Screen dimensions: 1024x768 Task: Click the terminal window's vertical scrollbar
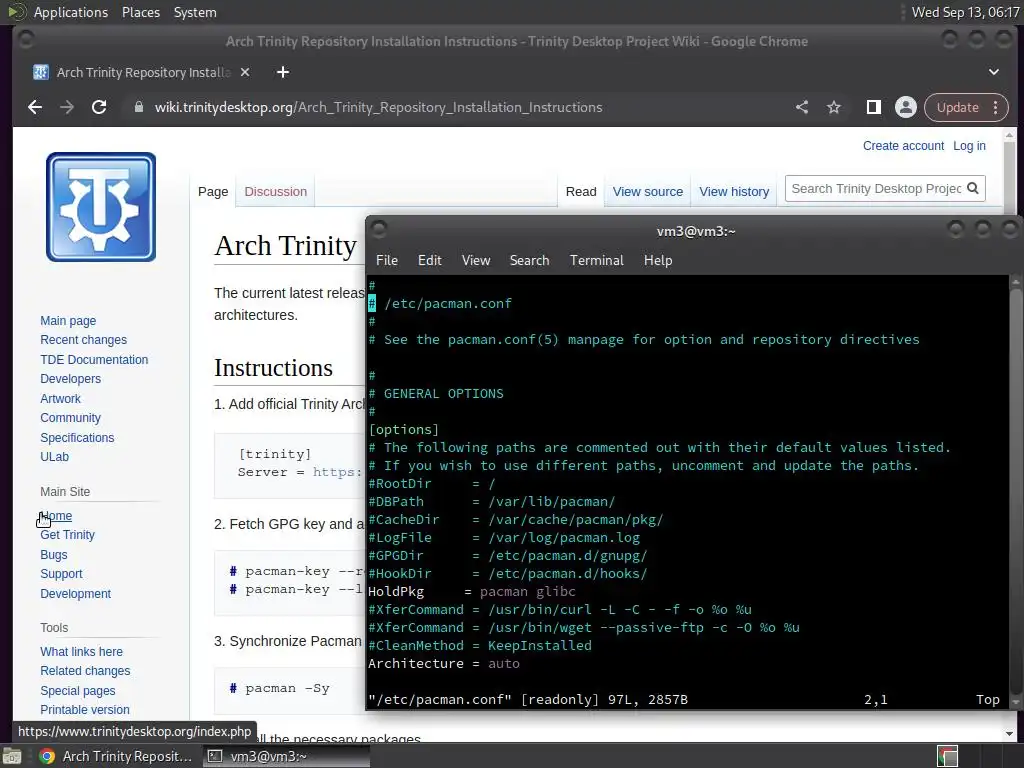pyautogui.click(x=1015, y=491)
